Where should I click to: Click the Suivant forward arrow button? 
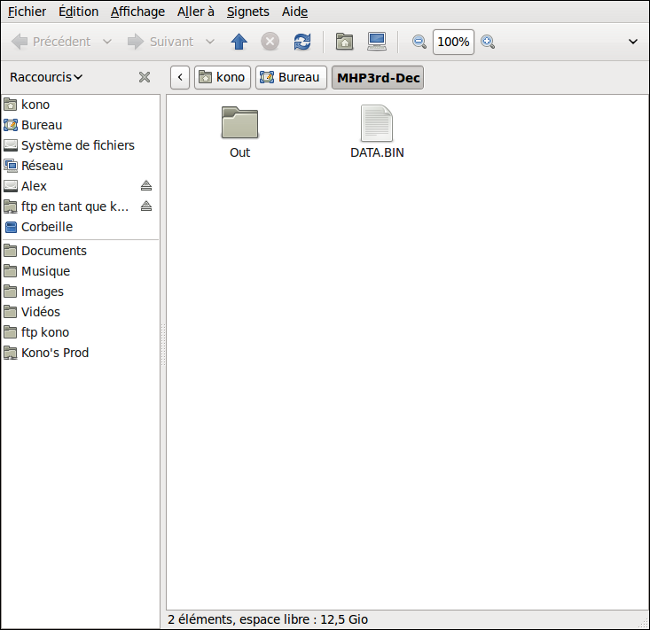(x=161, y=41)
